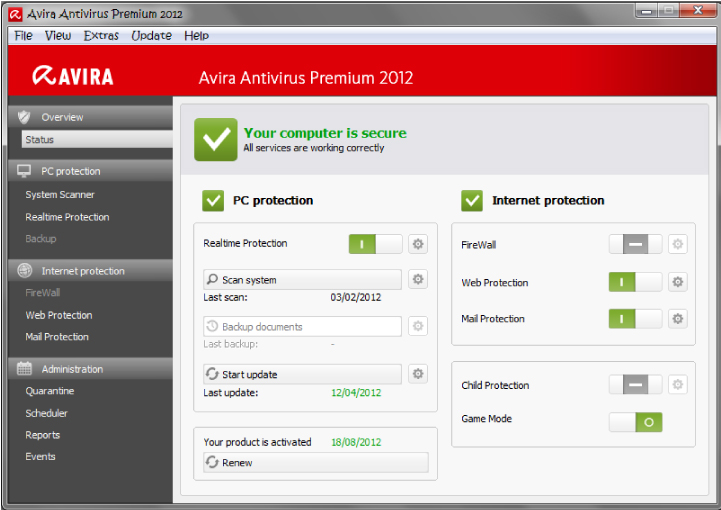
Task: Open Realtime Protection settings gear icon
Action: 418,244
